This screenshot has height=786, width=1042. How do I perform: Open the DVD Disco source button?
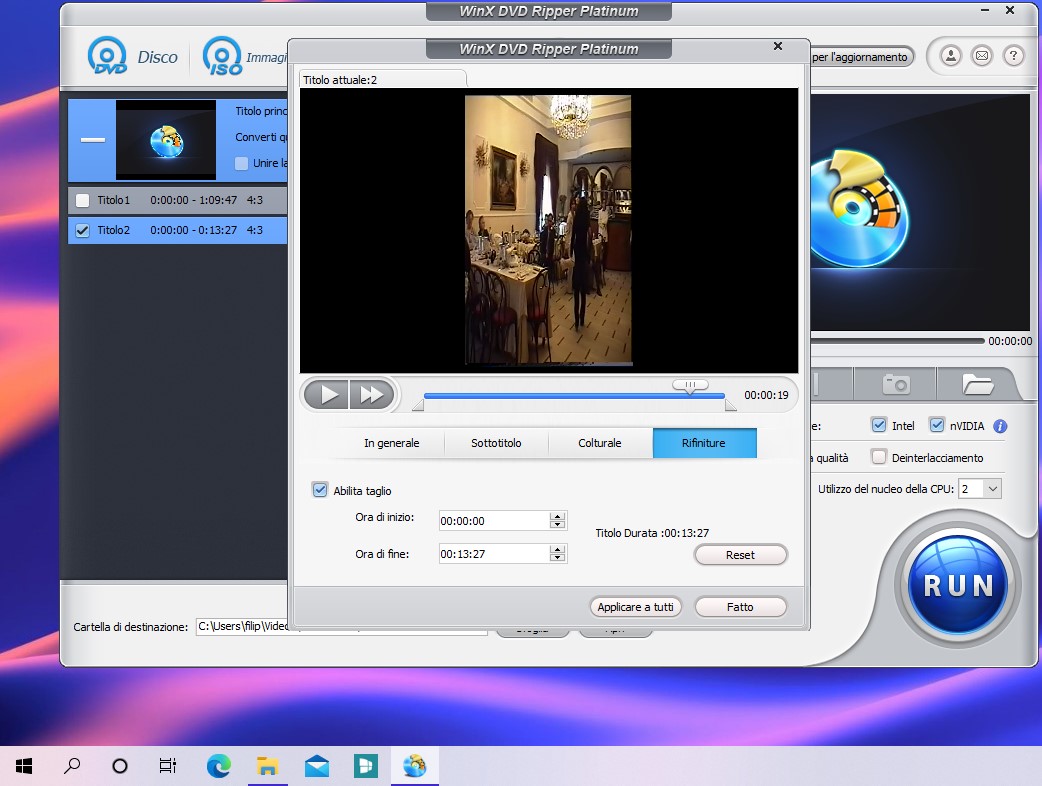click(x=132, y=56)
